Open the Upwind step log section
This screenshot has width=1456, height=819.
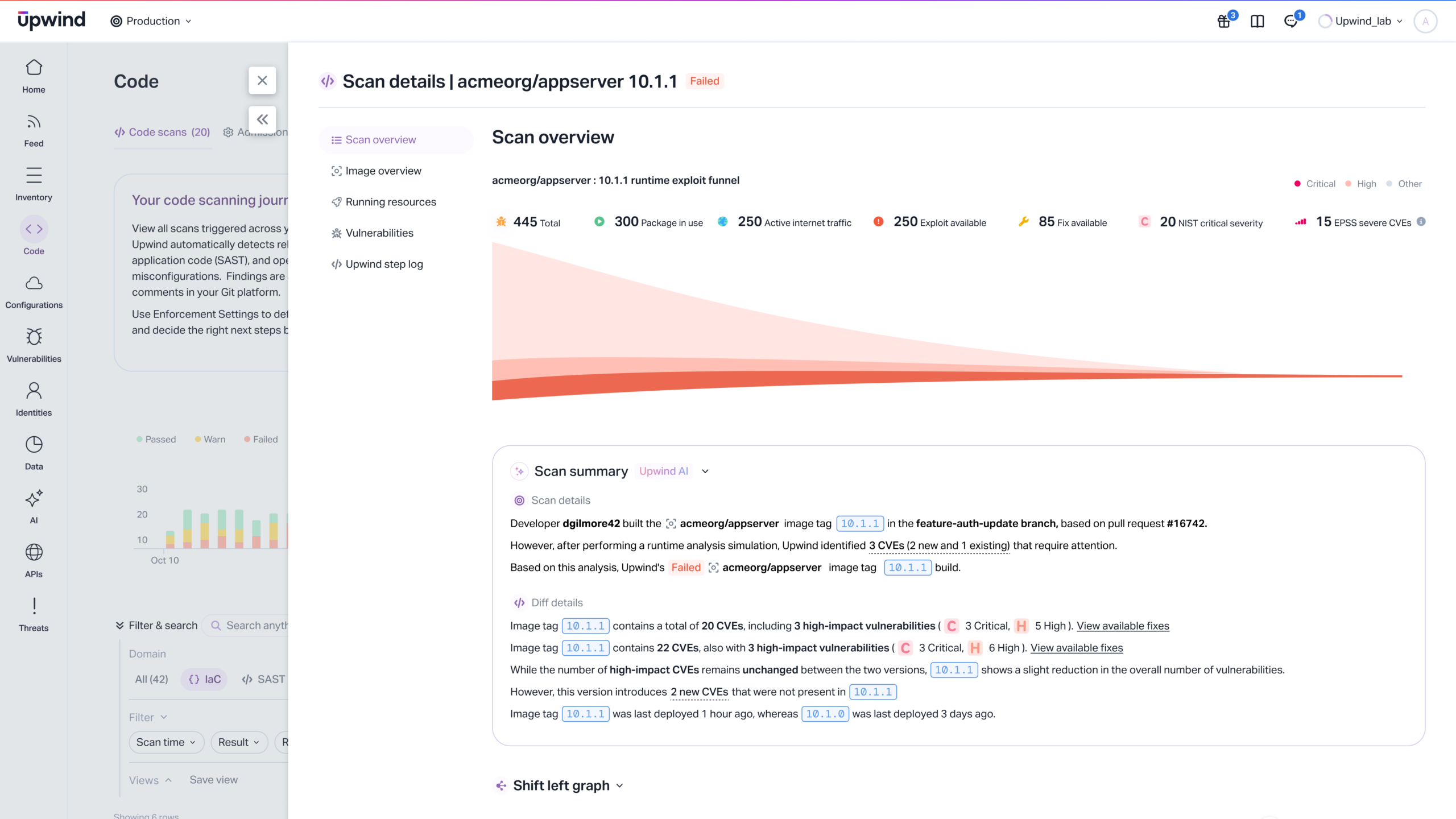point(384,264)
